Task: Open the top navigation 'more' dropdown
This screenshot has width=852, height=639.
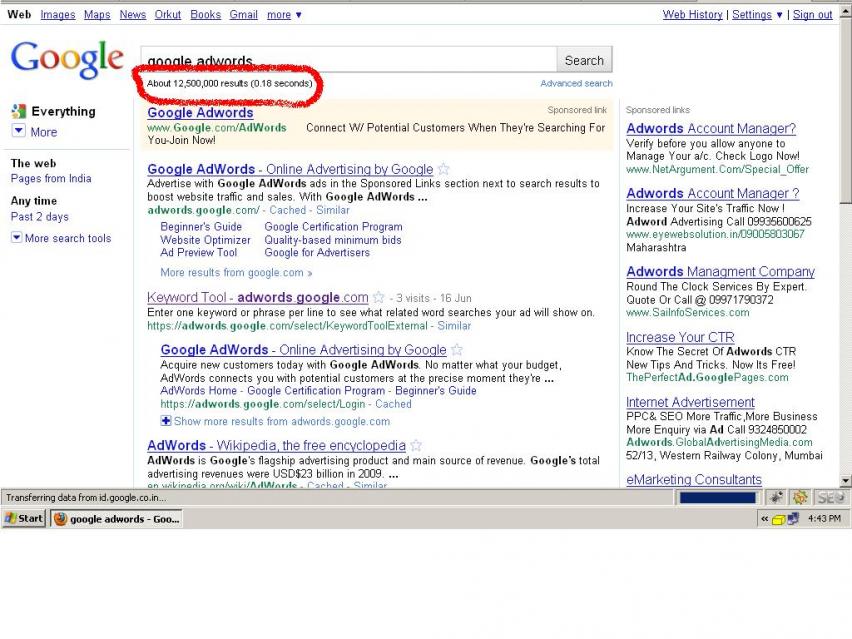Action: coord(284,15)
